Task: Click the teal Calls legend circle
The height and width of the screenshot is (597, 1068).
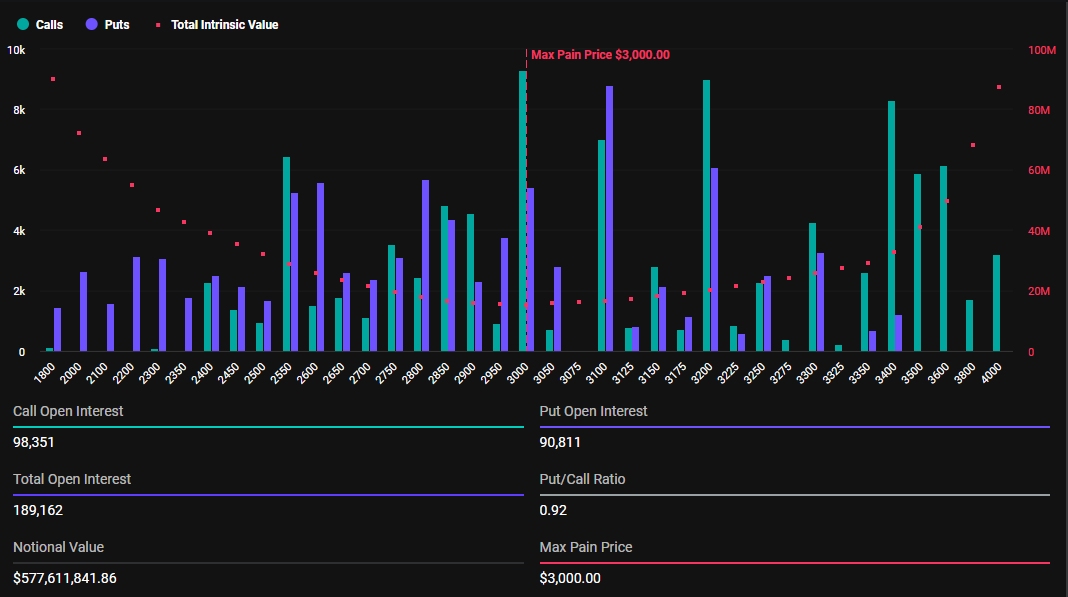Action: tap(23, 25)
